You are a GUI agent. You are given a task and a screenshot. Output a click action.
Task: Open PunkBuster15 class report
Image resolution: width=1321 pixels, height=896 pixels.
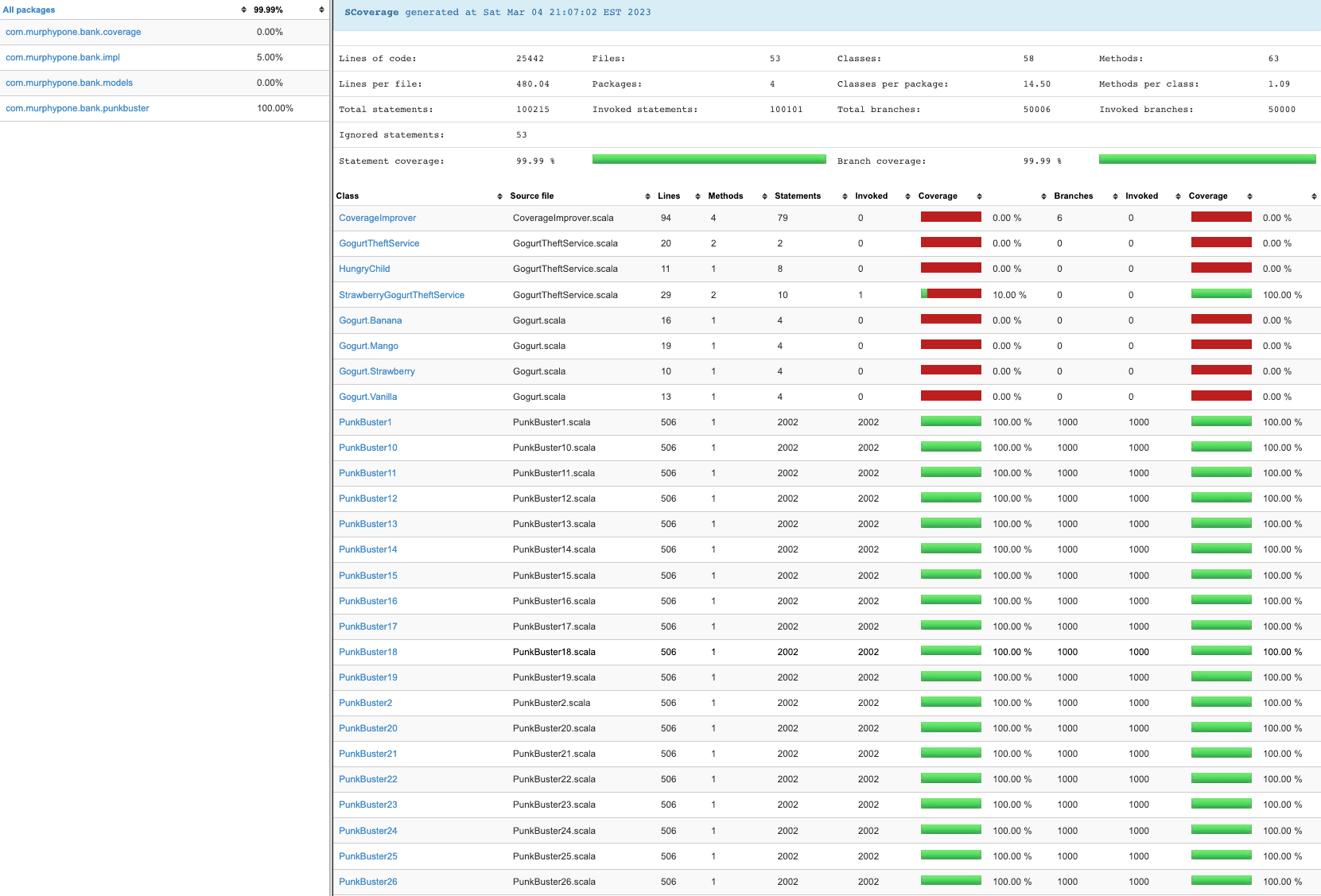368,576
